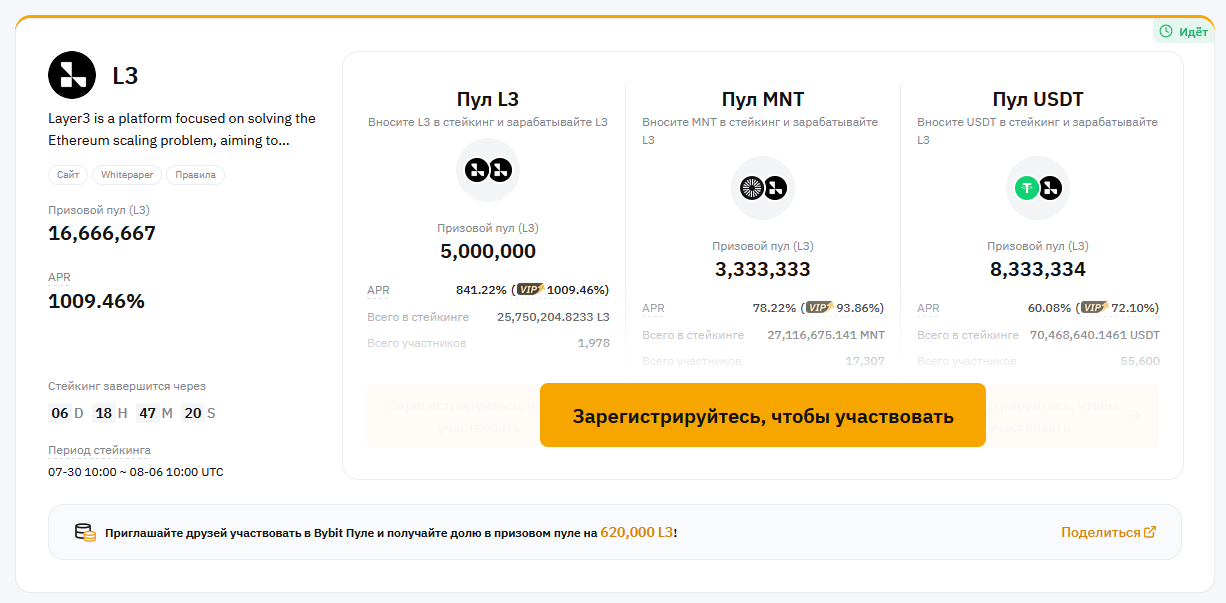Click the 06 days countdown box
The width and height of the screenshot is (1226, 603).
[x=60, y=413]
